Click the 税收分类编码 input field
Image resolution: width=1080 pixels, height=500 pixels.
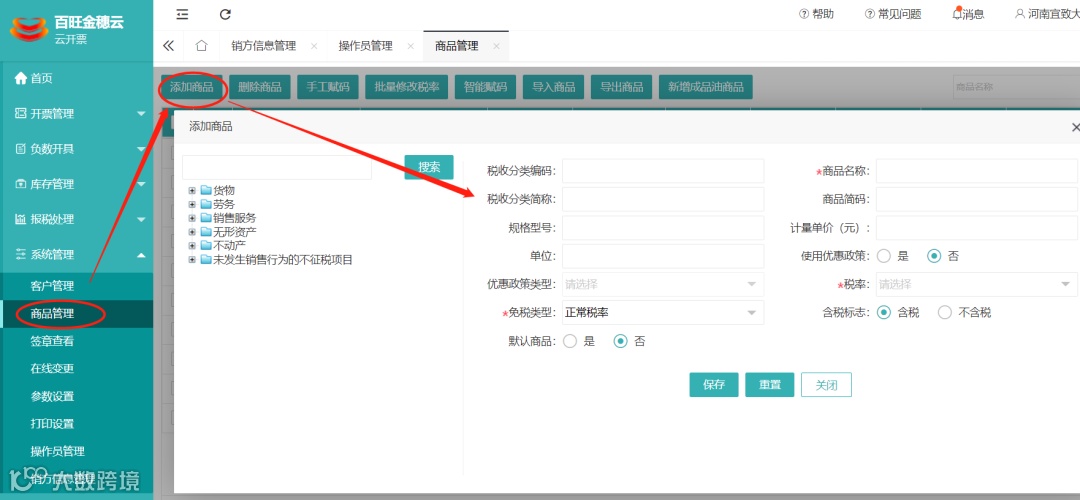click(663, 171)
